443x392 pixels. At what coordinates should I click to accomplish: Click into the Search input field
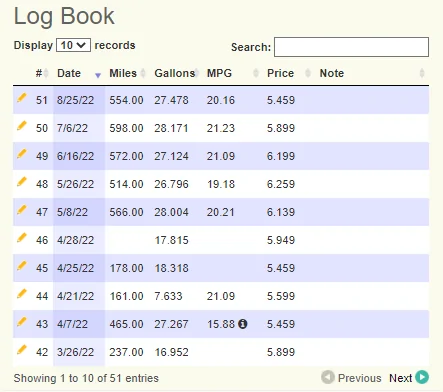coord(351,47)
